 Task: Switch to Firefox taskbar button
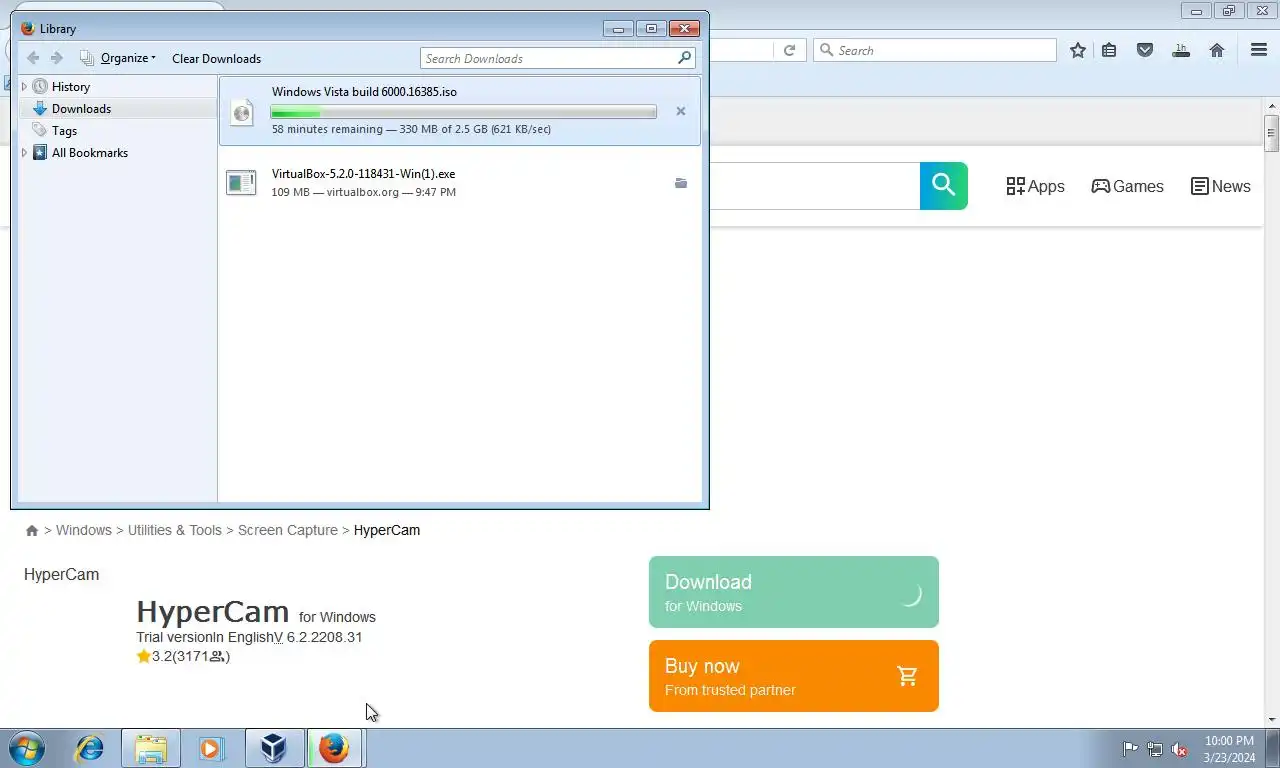(x=334, y=748)
